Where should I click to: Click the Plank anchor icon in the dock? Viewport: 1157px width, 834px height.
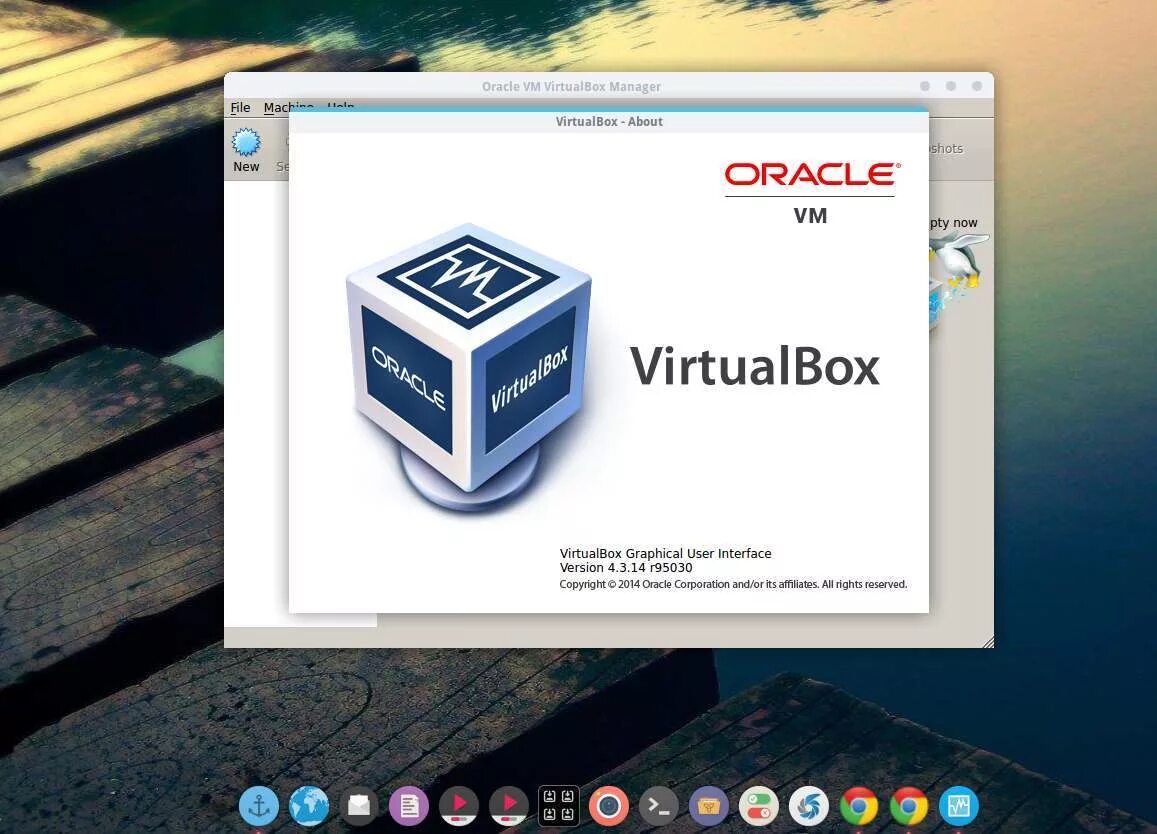click(x=259, y=806)
